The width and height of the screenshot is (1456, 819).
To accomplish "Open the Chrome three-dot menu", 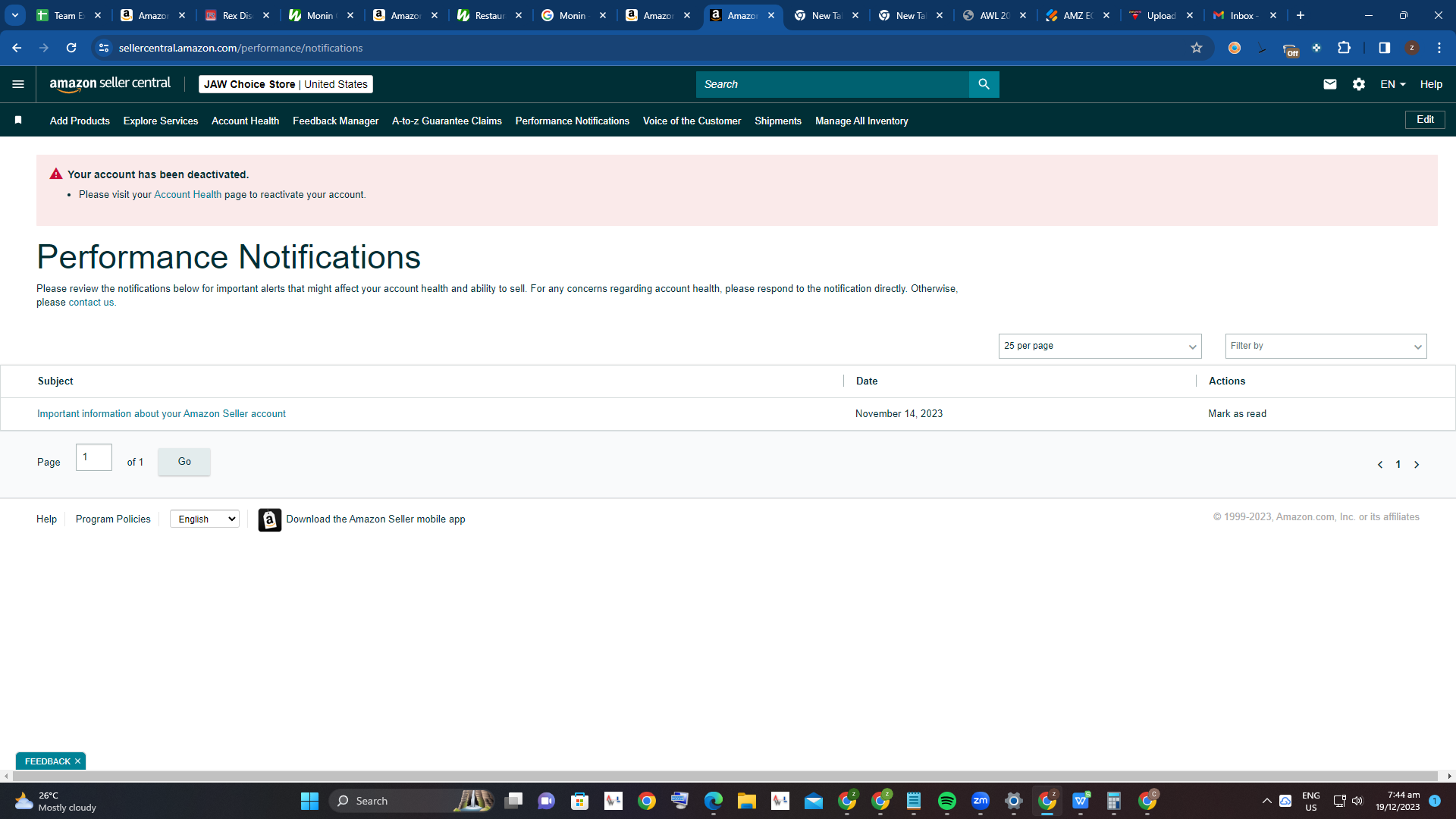I will 1439,48.
